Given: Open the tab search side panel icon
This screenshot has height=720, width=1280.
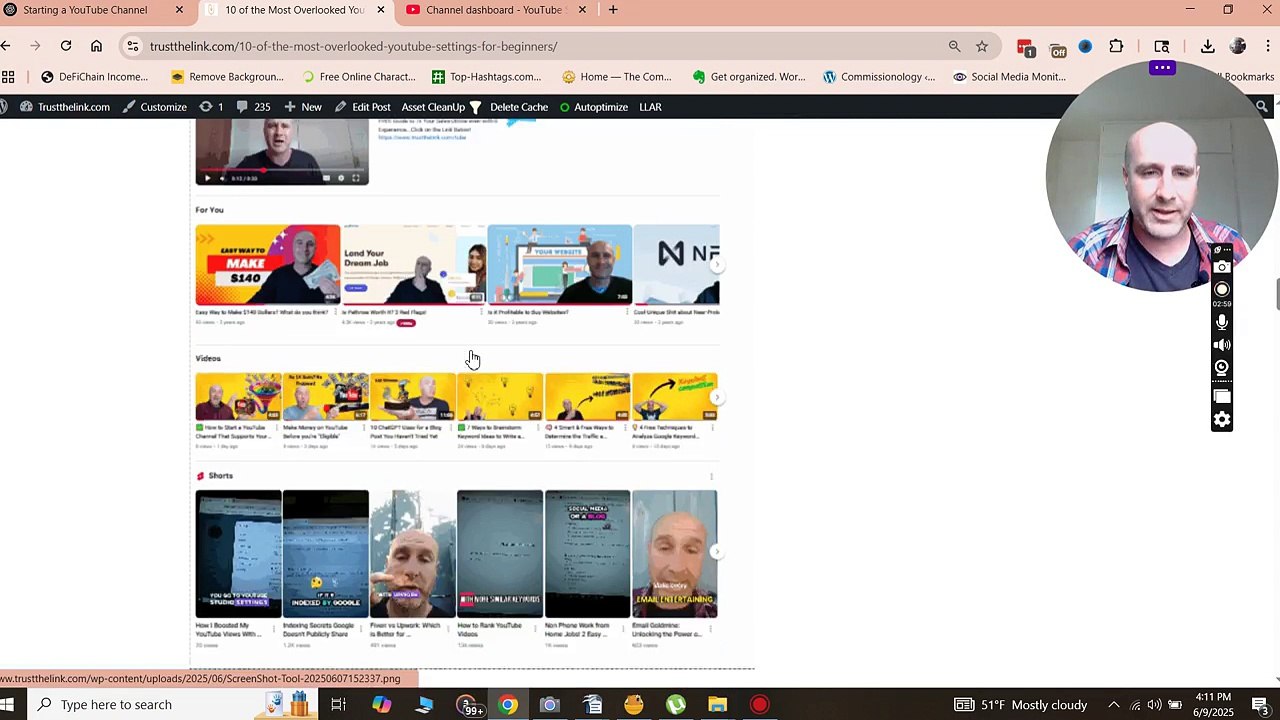Looking at the screenshot, I should click(x=1161, y=46).
